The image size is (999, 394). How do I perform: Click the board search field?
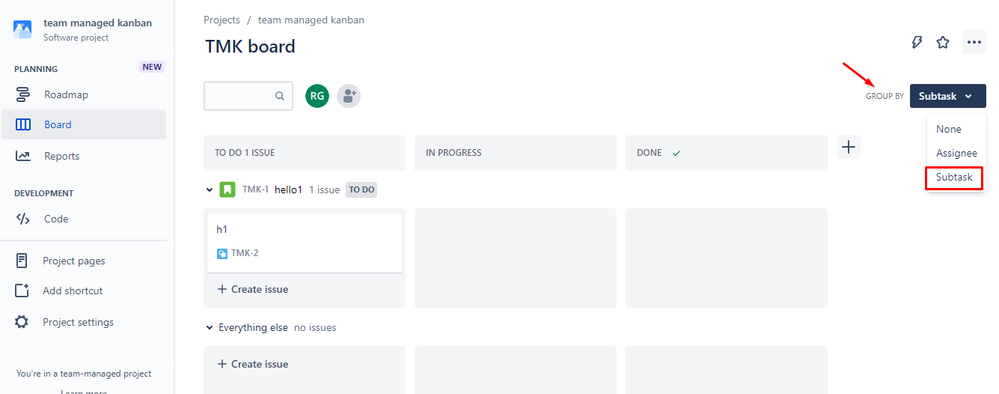tap(248, 96)
